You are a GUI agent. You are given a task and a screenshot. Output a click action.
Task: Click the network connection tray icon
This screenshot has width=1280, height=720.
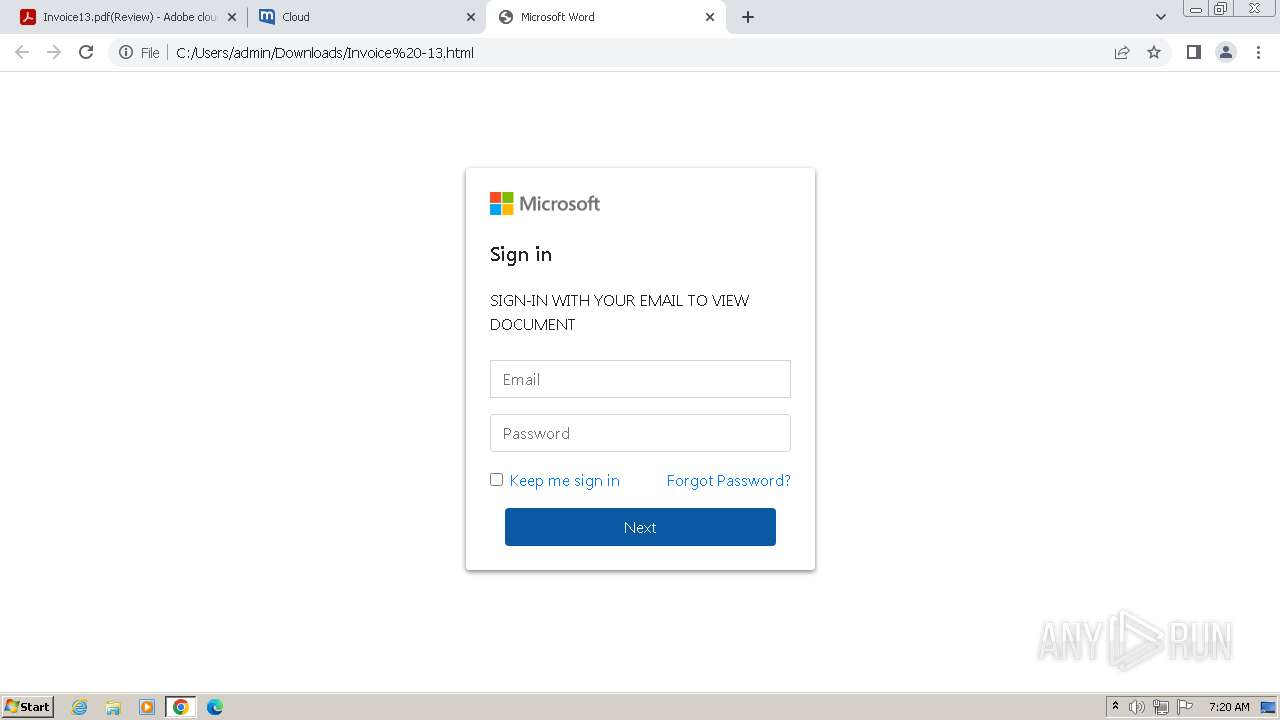coord(1161,707)
